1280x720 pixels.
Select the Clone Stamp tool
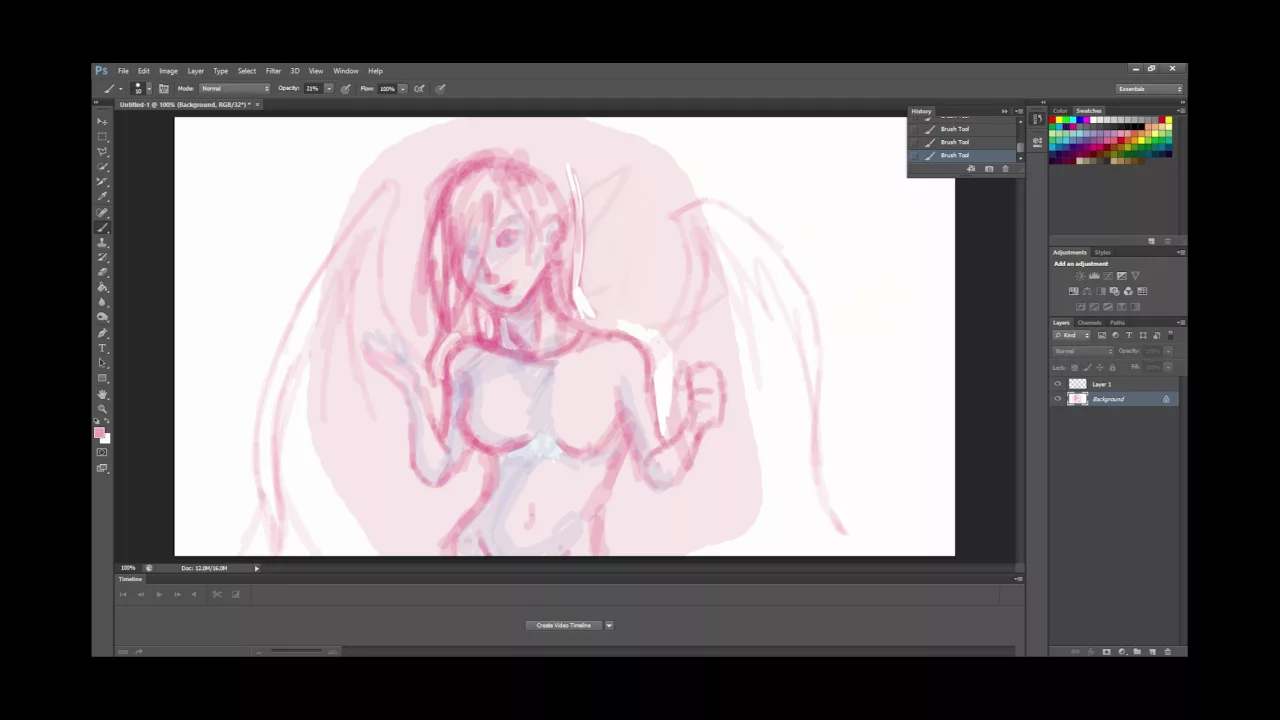102,242
